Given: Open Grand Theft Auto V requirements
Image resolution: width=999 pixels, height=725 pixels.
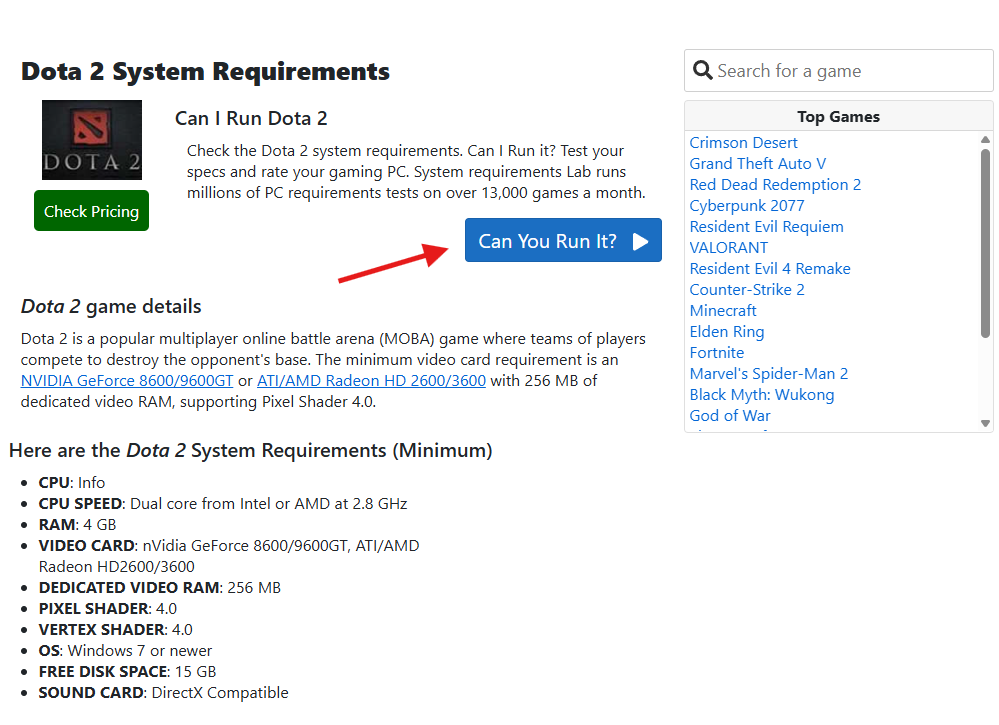Looking at the screenshot, I should point(757,164).
